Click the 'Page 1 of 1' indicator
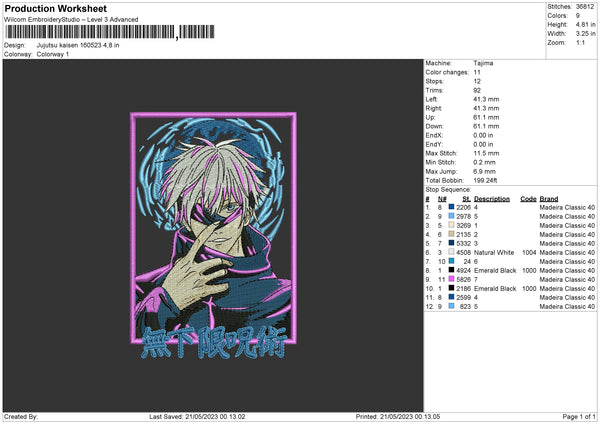 click(579, 417)
